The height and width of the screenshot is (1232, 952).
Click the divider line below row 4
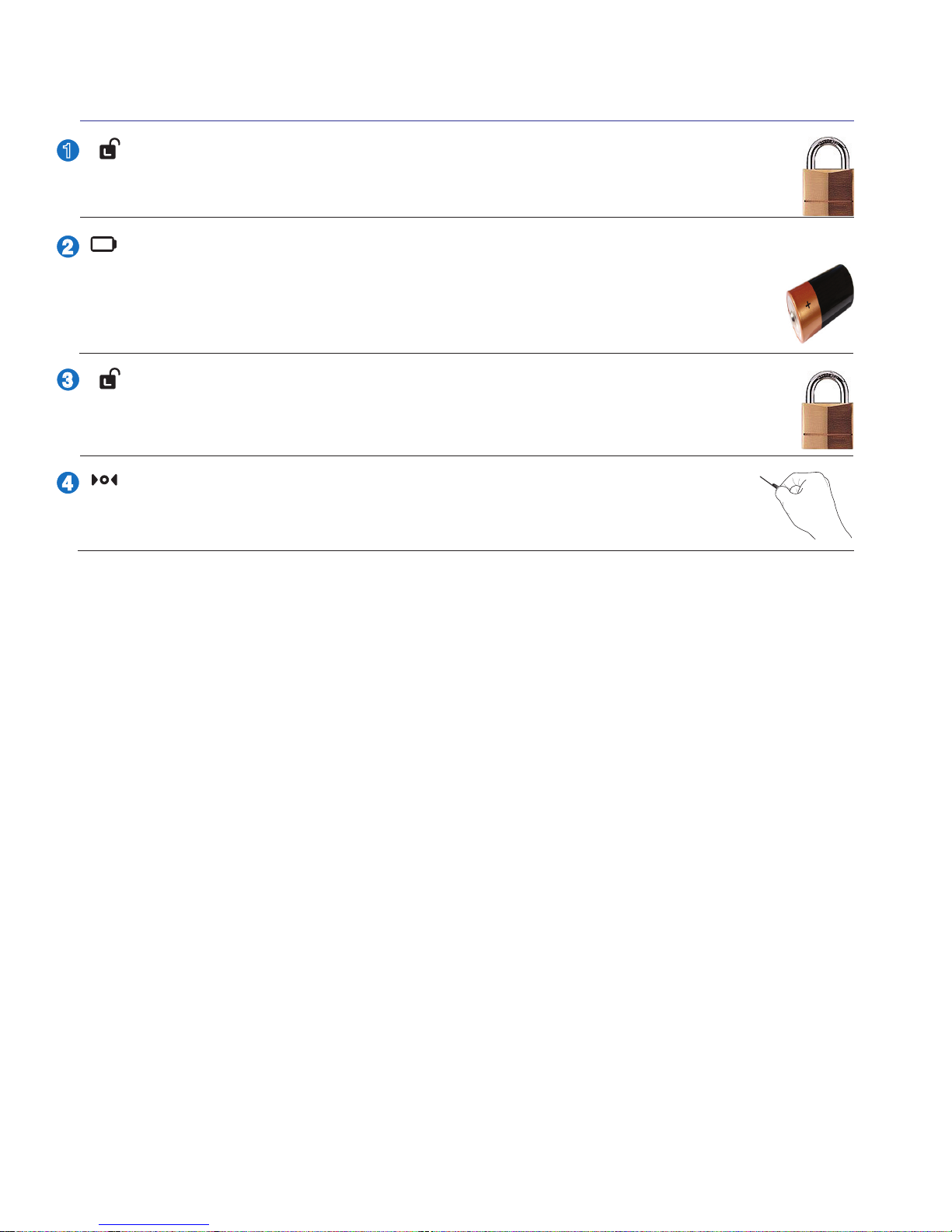tap(466, 550)
